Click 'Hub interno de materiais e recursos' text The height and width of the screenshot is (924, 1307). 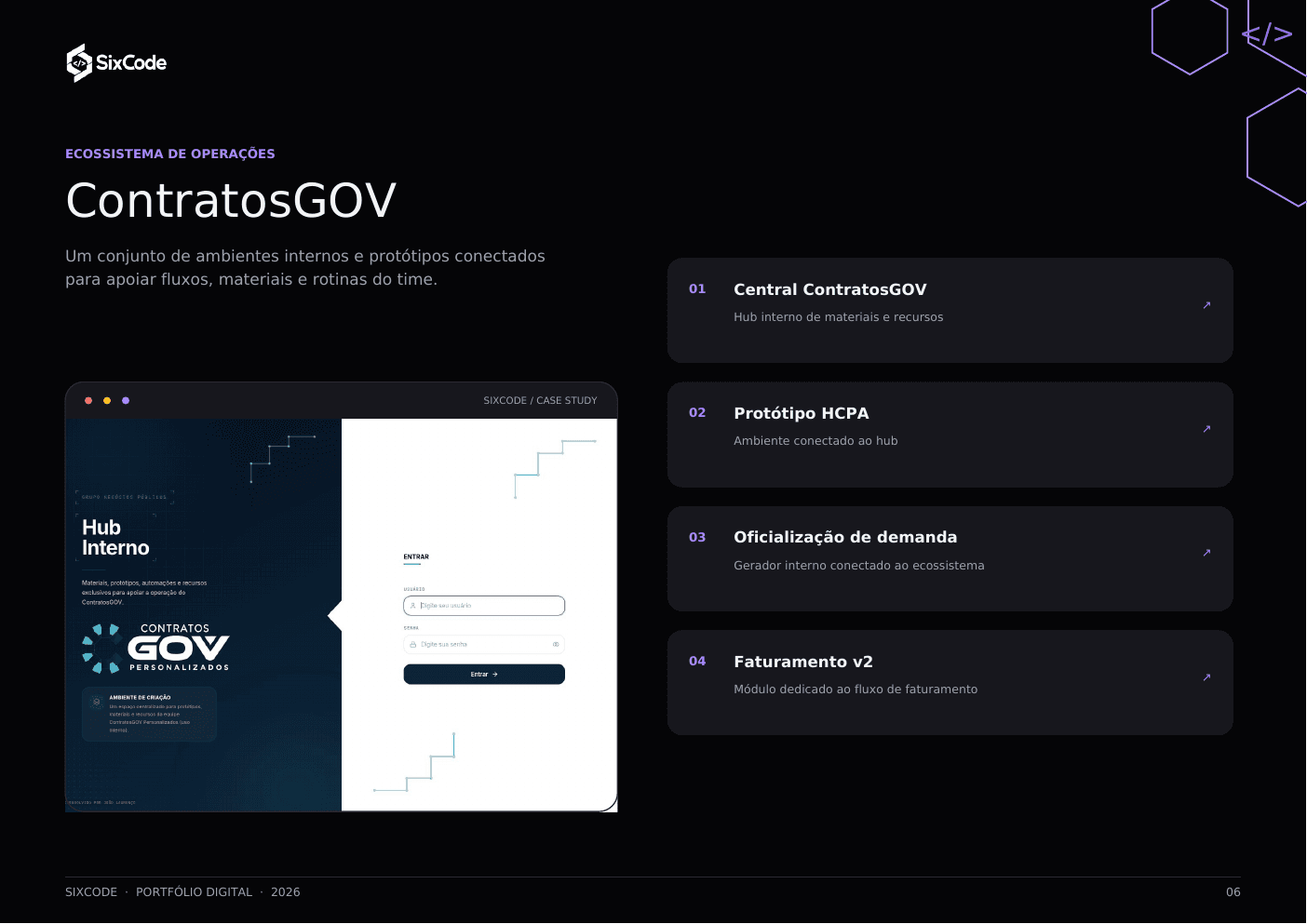[839, 317]
